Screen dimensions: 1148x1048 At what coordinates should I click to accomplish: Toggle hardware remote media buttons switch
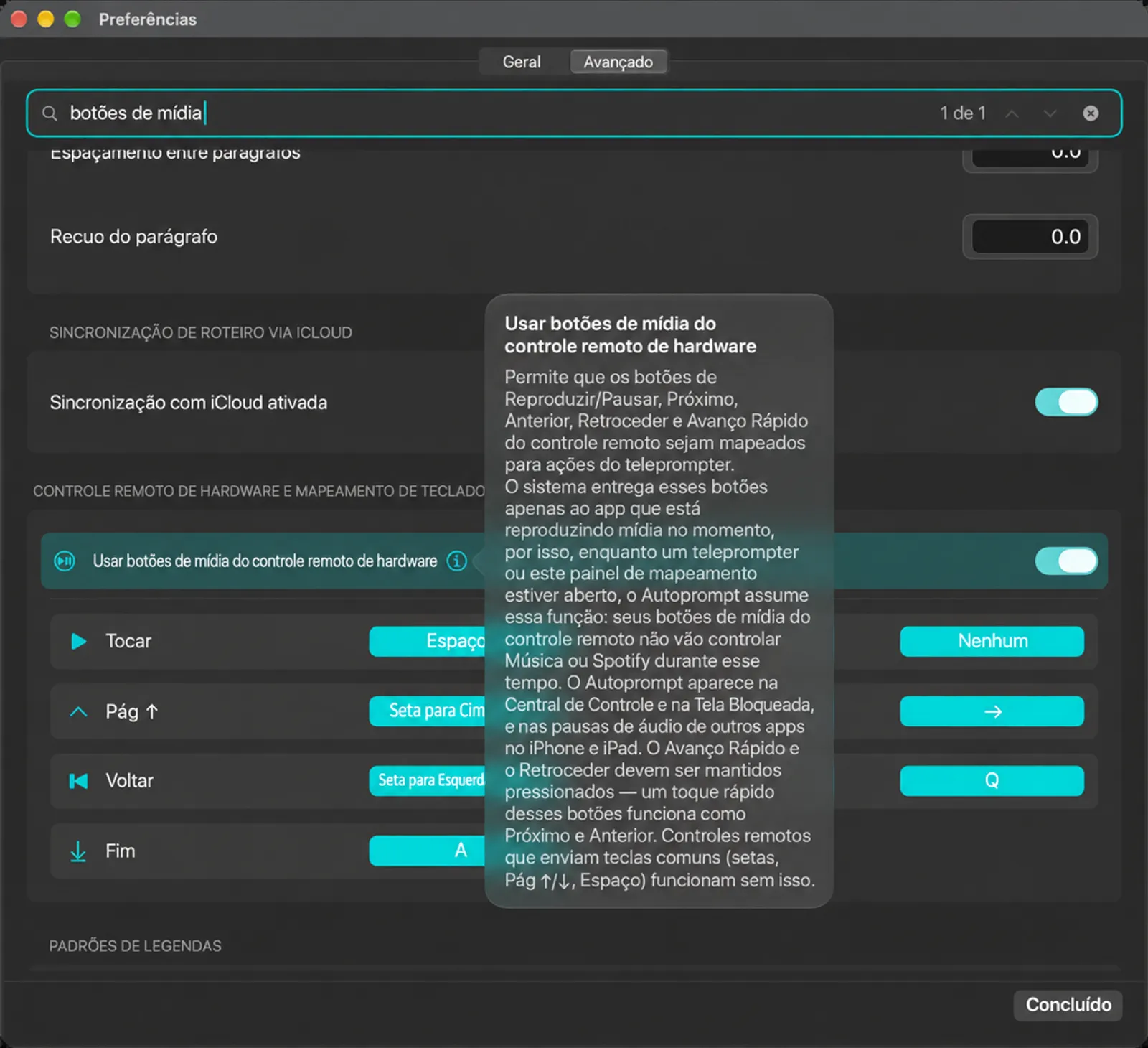coord(1065,561)
